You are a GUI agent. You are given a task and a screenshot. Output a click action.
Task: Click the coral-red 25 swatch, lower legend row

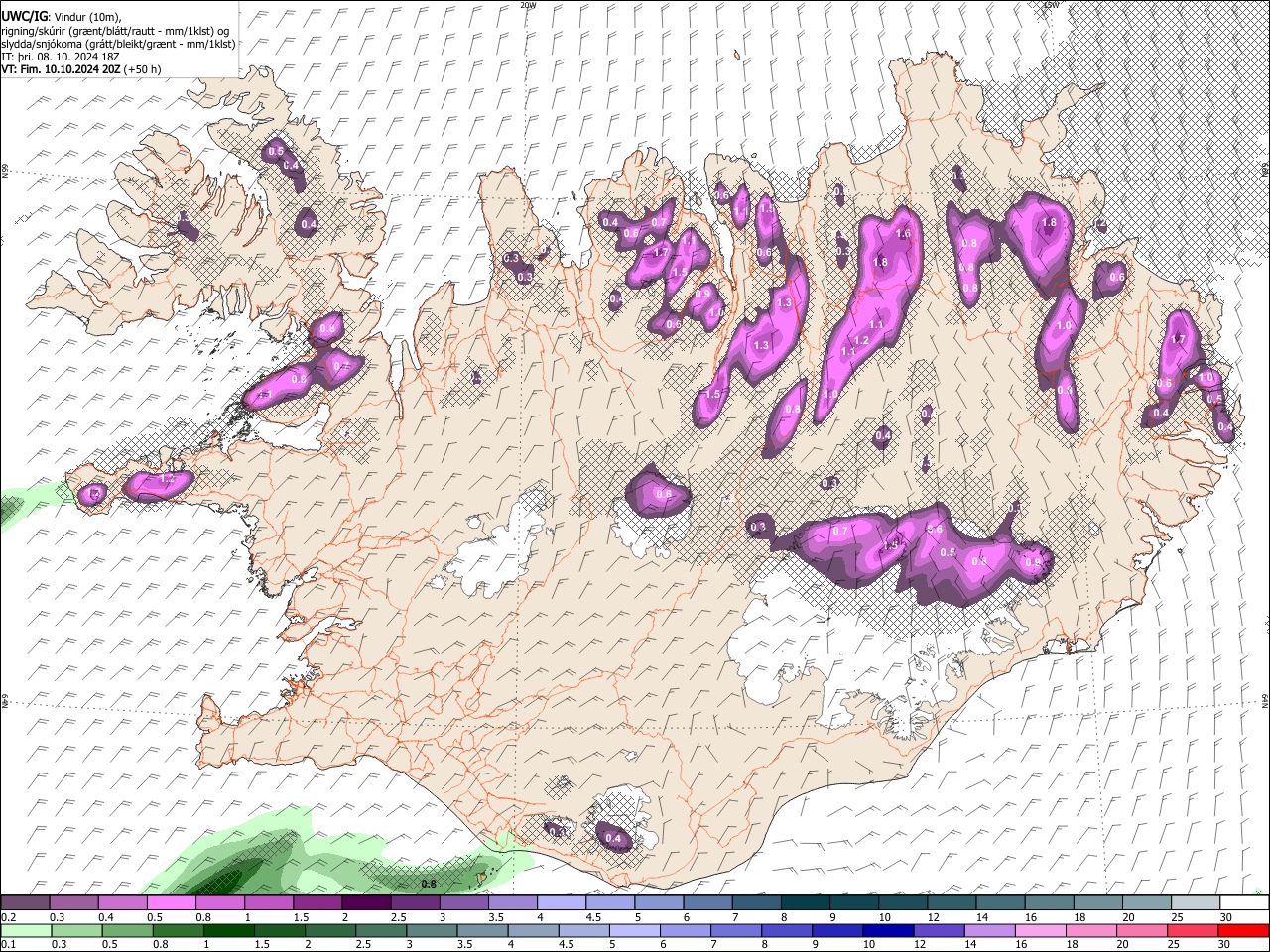pos(1192,931)
